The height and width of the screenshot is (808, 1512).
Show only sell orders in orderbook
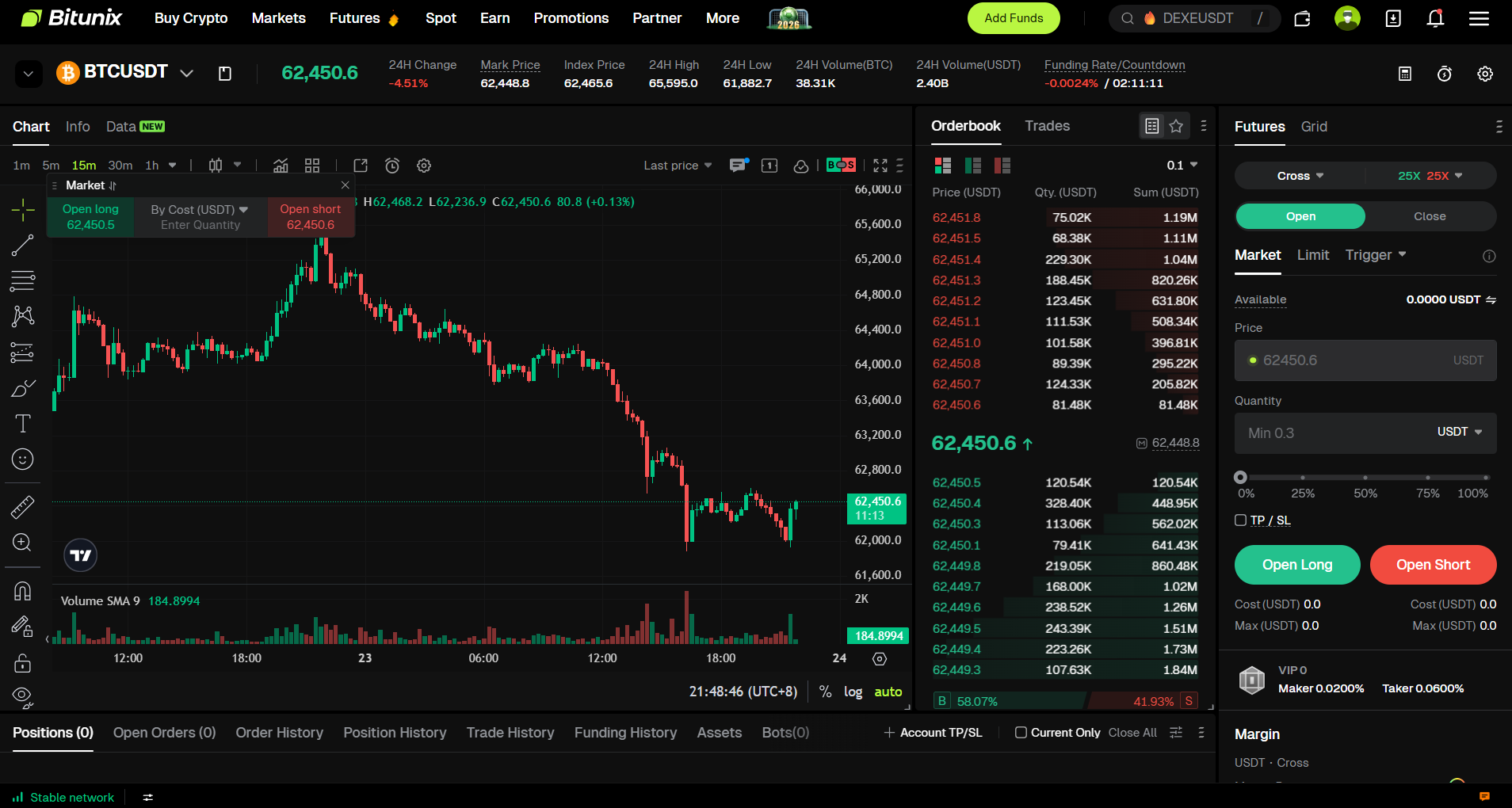[1002, 166]
